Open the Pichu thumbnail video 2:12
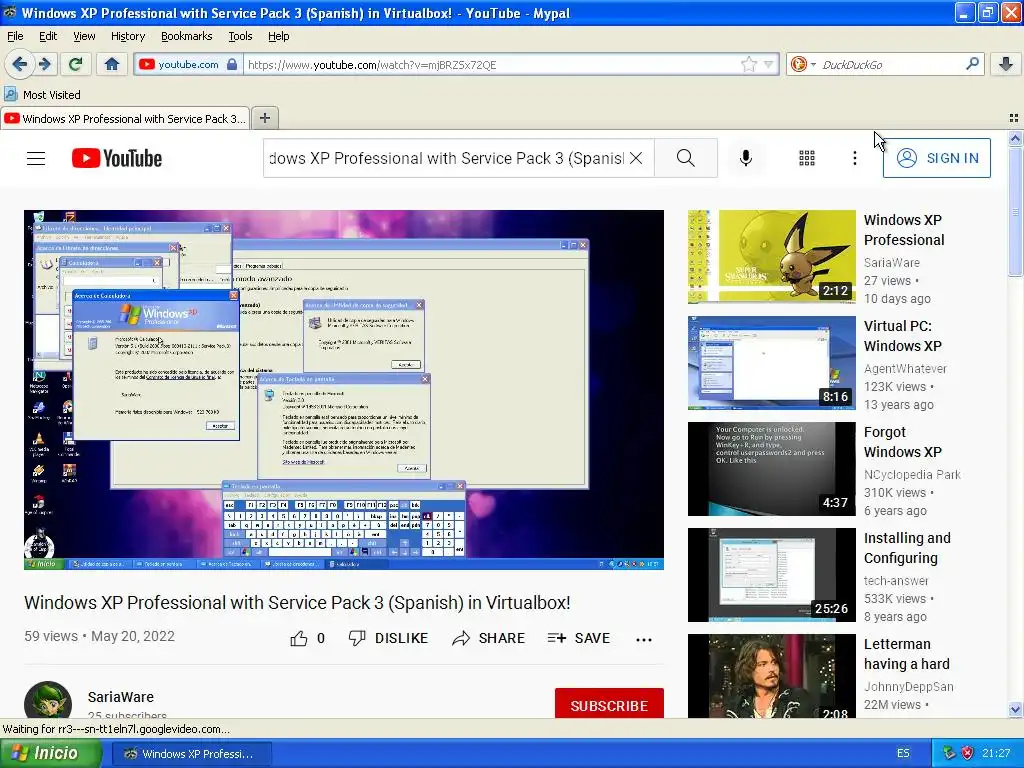 tap(771, 257)
